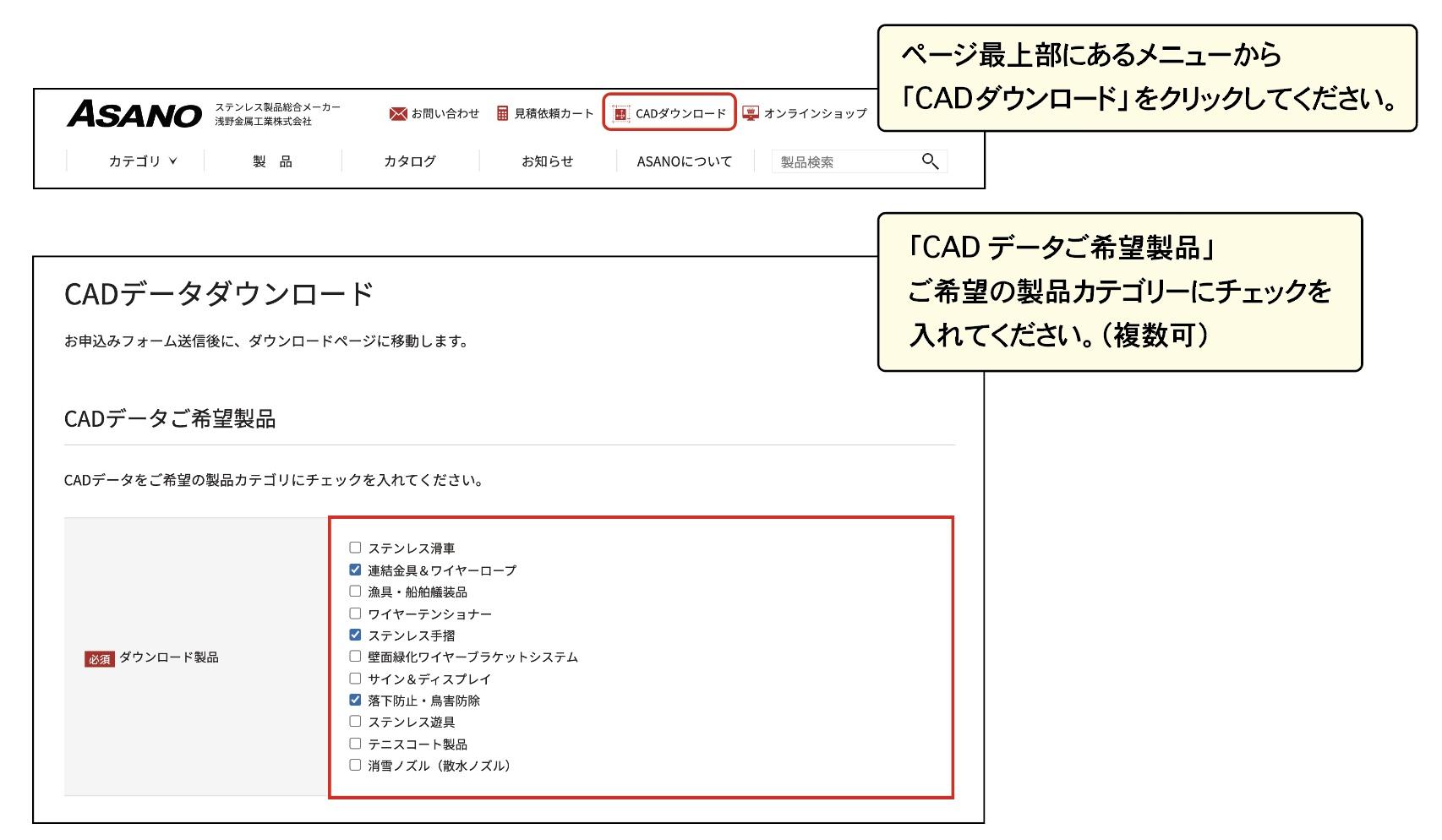
Task: Click the red 必須 required badge
Action: point(100,658)
